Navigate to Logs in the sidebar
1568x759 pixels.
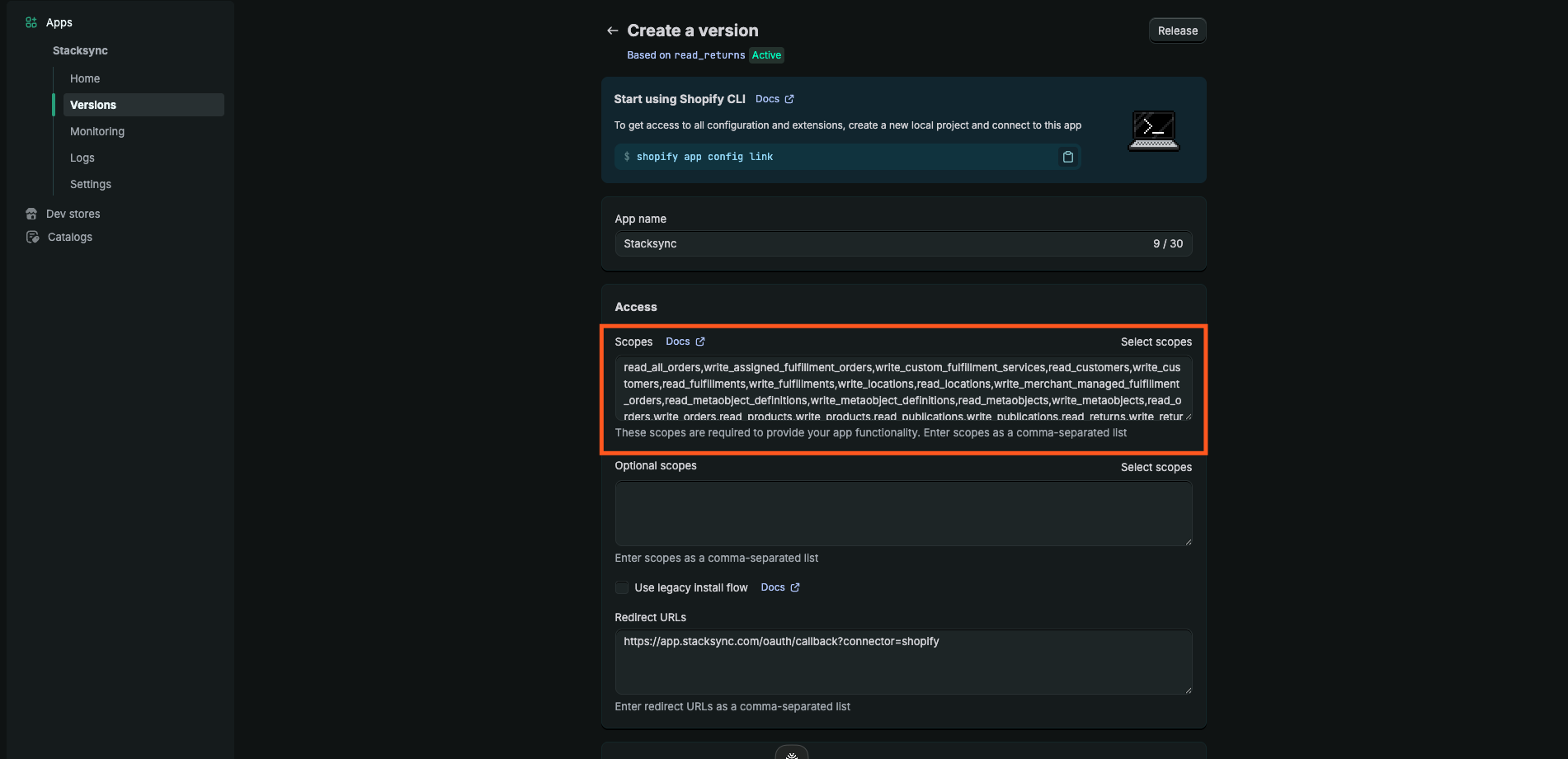point(82,158)
